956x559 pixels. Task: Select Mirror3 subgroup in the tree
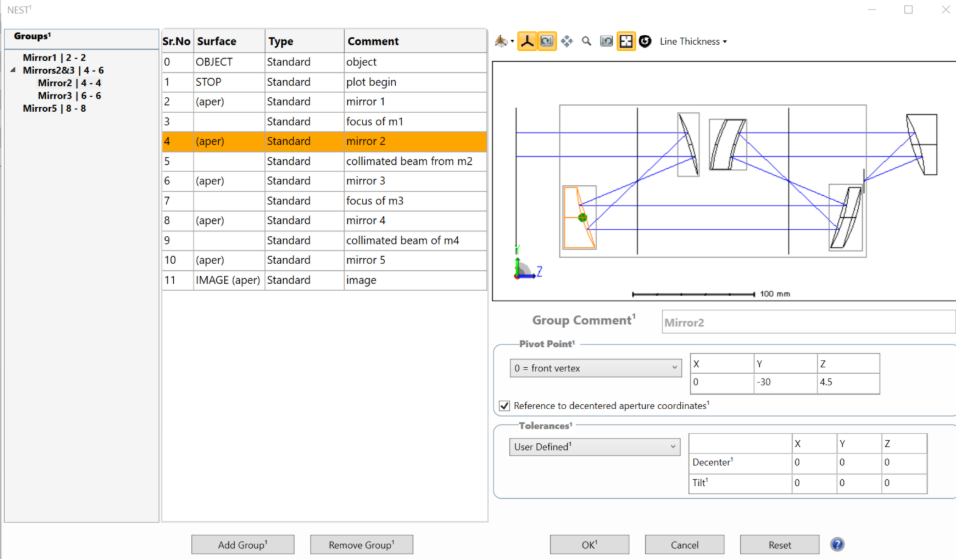[69, 96]
